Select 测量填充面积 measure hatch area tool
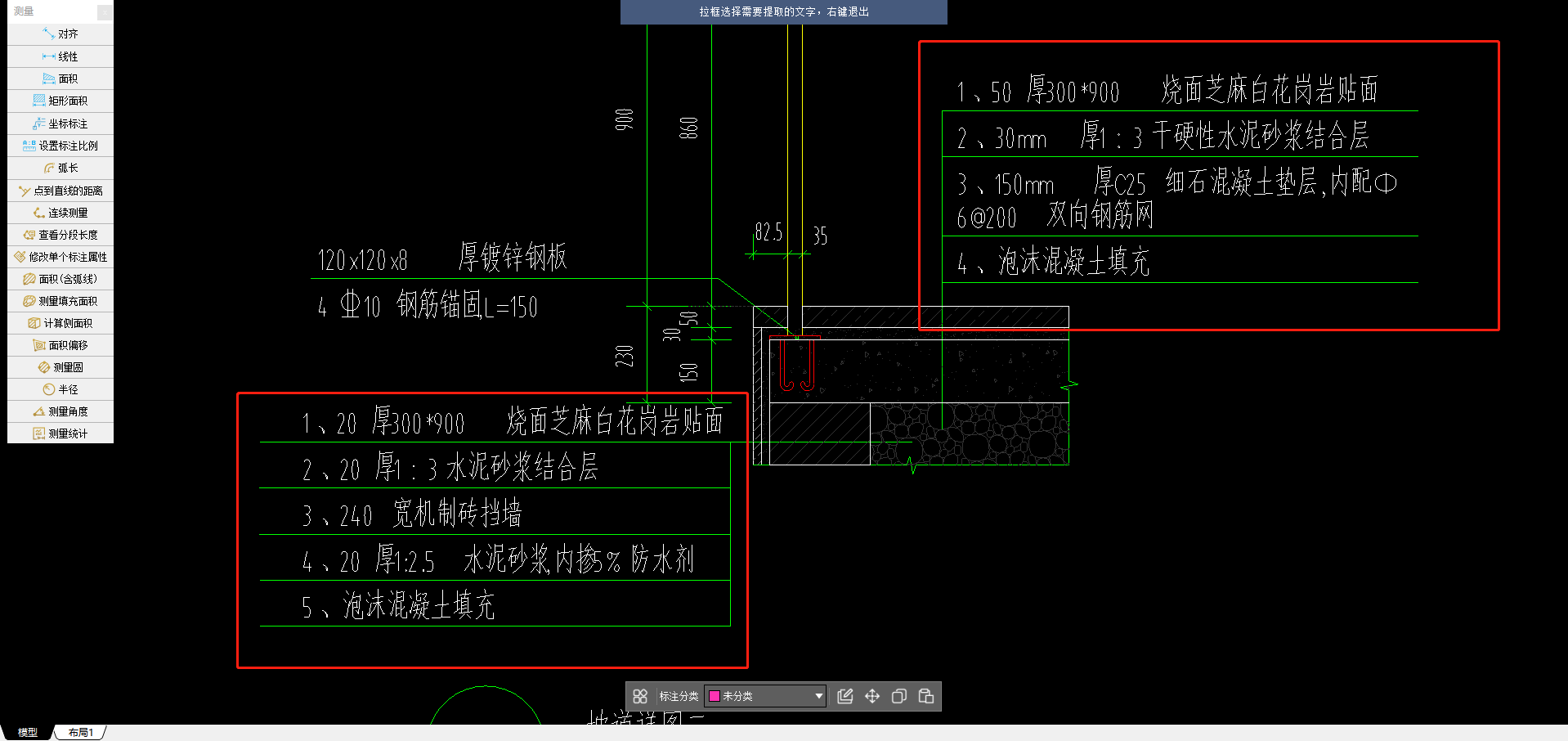1568x741 pixels. (x=60, y=301)
